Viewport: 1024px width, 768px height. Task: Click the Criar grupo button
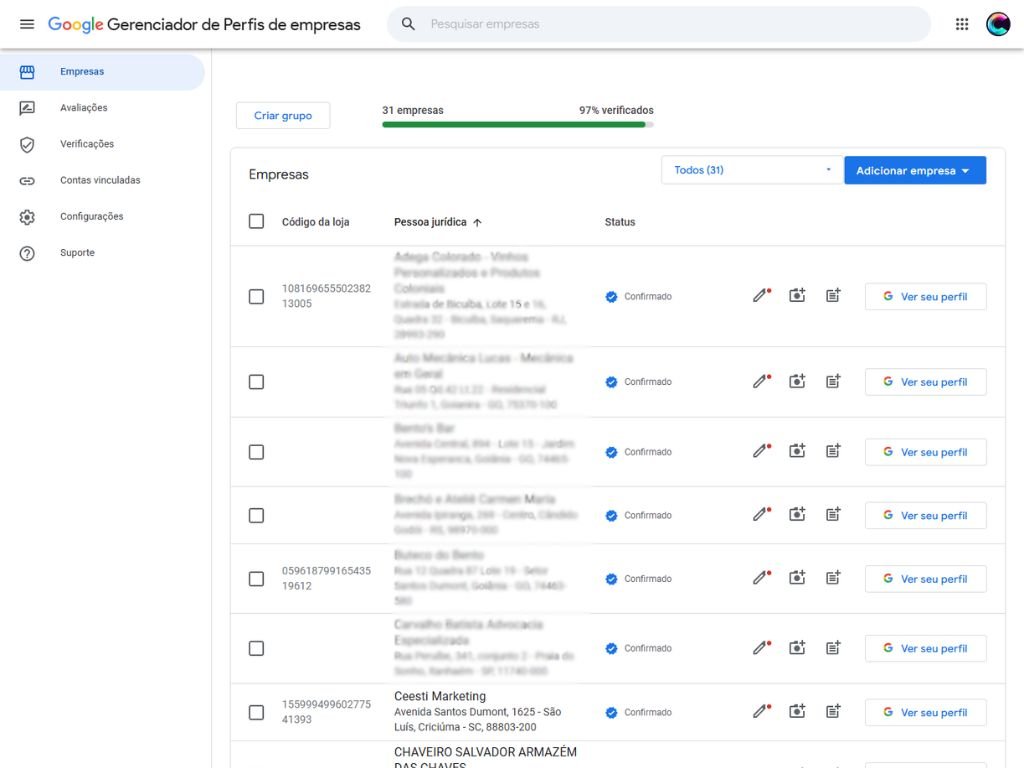click(282, 115)
